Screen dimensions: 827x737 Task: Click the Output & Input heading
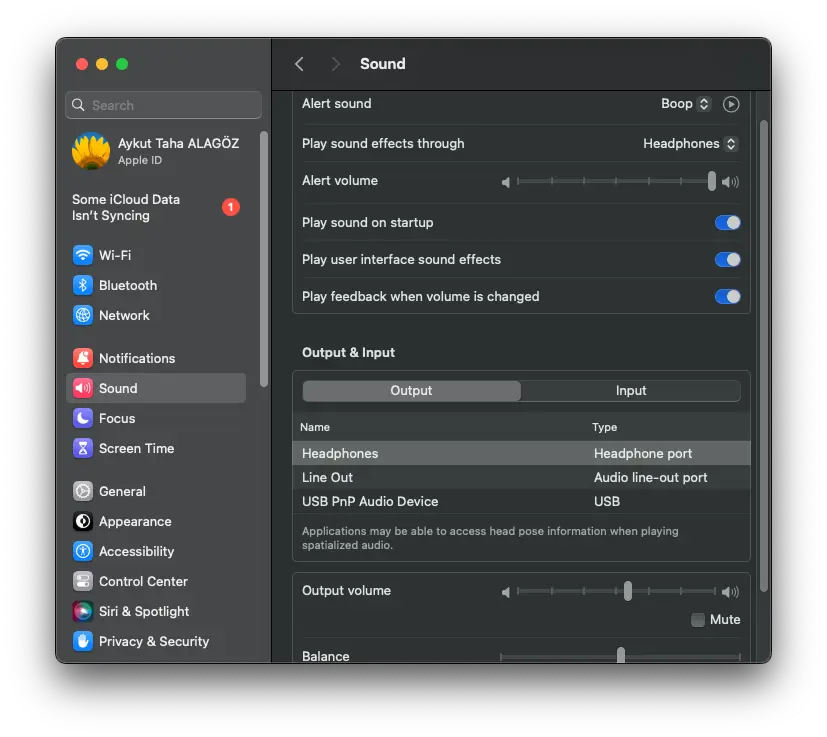[x=348, y=352]
